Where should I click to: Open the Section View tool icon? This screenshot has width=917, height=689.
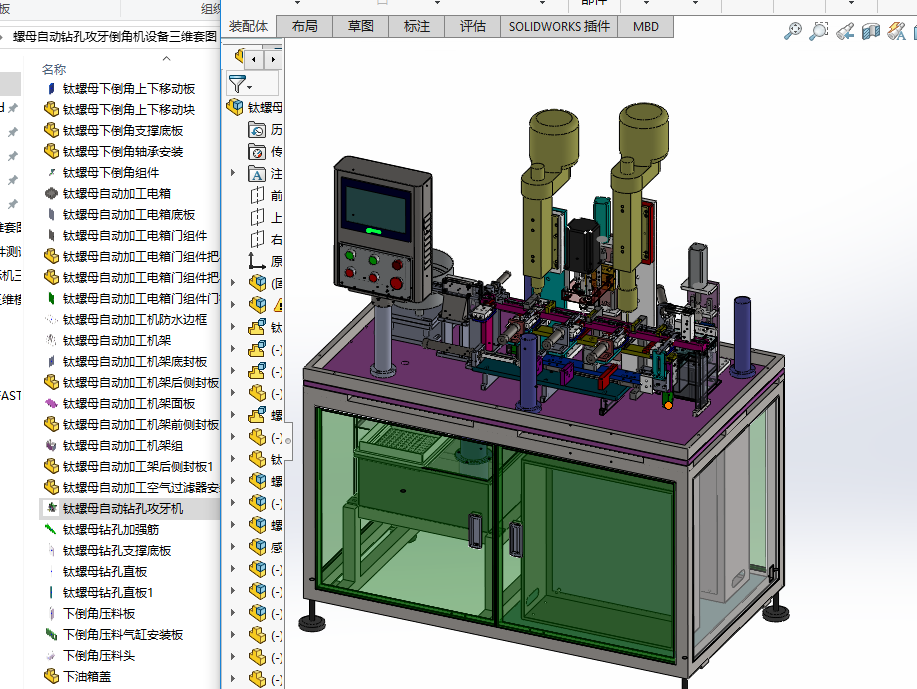[x=870, y=32]
